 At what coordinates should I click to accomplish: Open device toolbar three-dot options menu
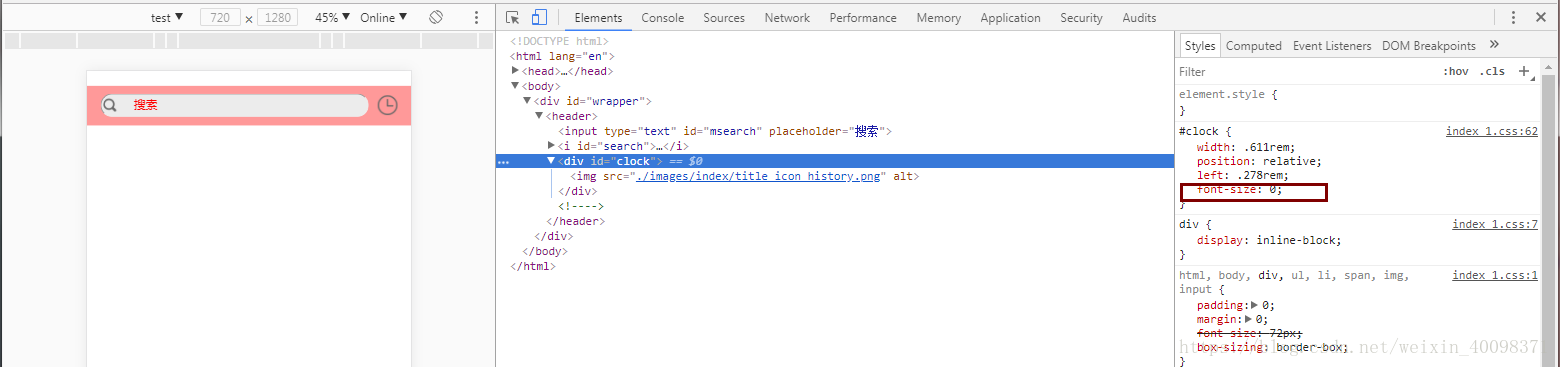click(477, 17)
